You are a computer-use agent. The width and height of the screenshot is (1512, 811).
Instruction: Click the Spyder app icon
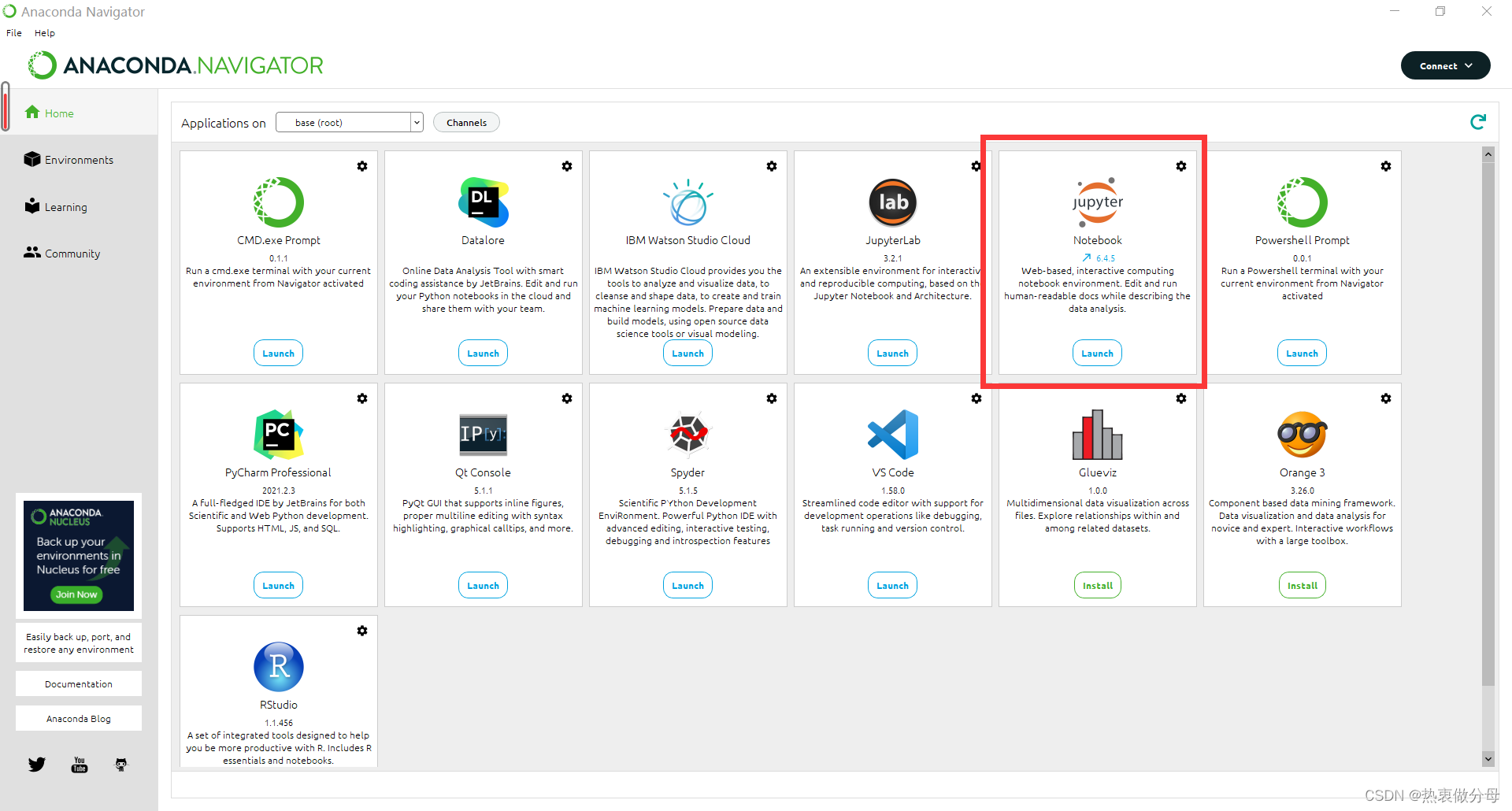688,435
